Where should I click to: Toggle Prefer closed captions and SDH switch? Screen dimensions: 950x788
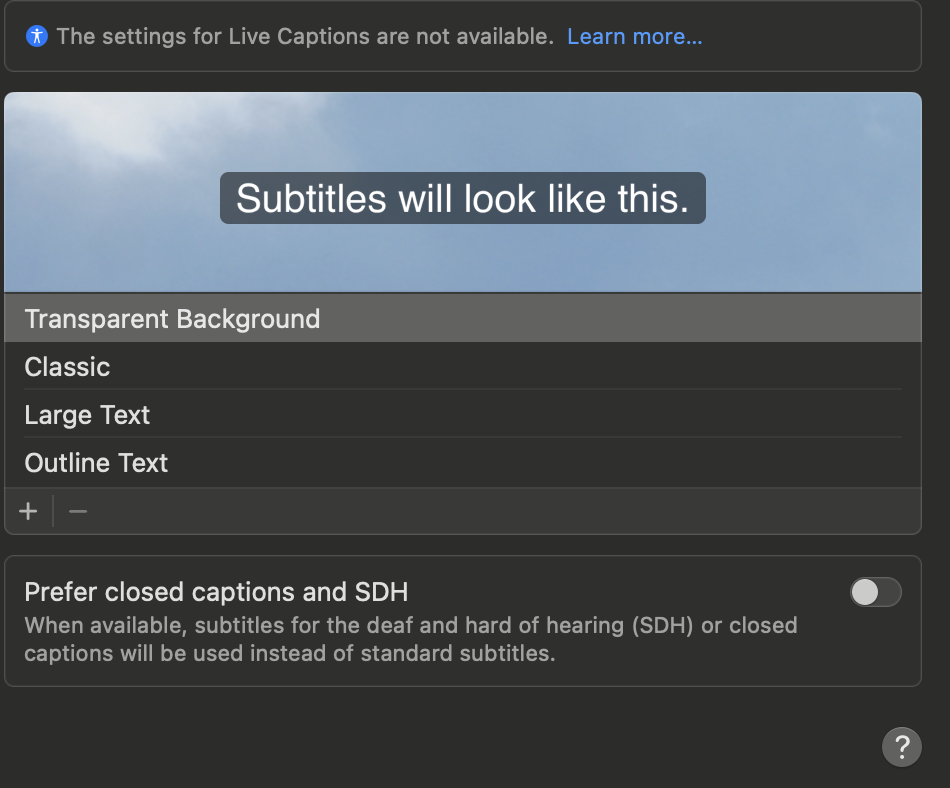pos(875,592)
